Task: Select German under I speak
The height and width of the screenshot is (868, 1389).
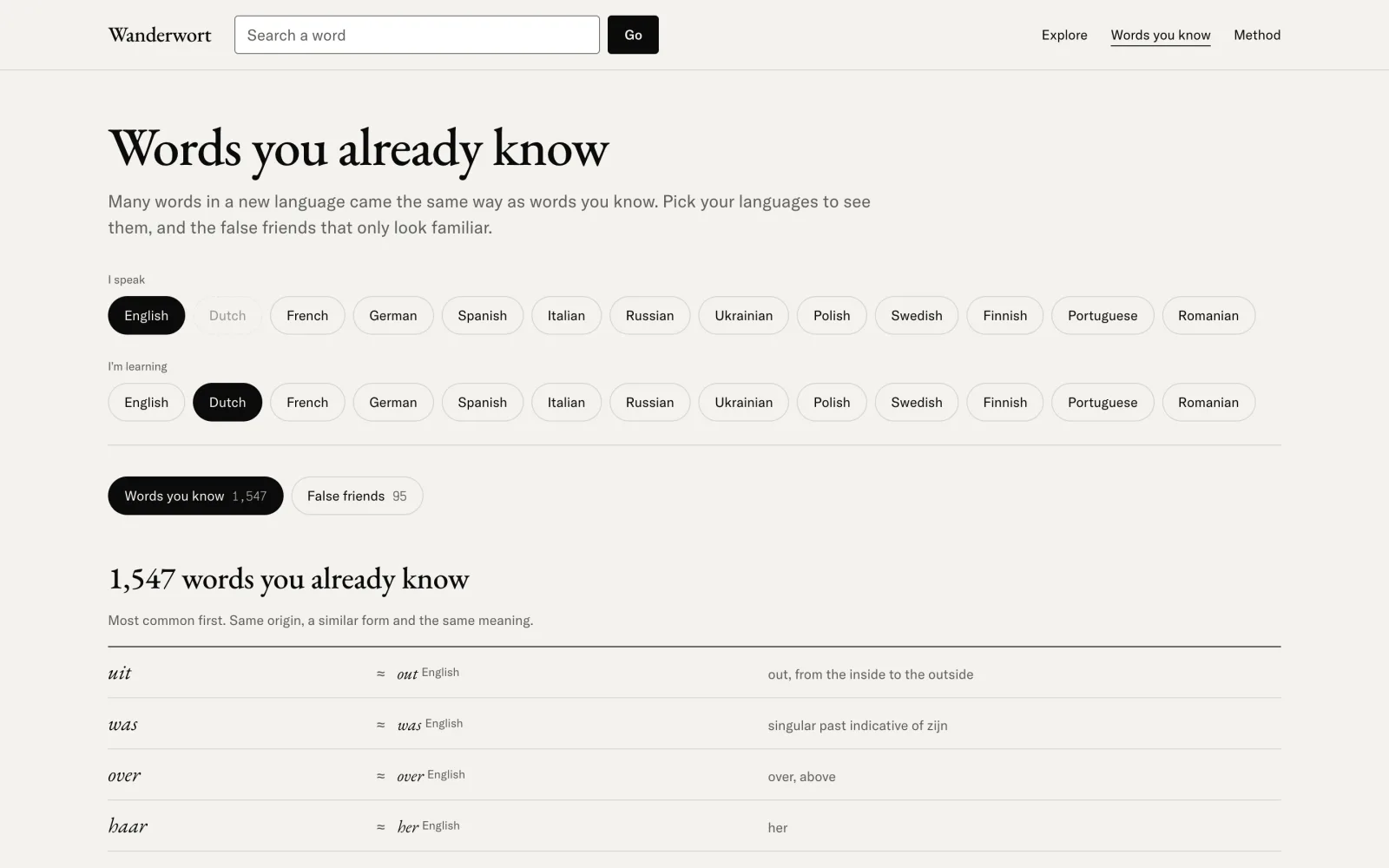Action: (393, 316)
